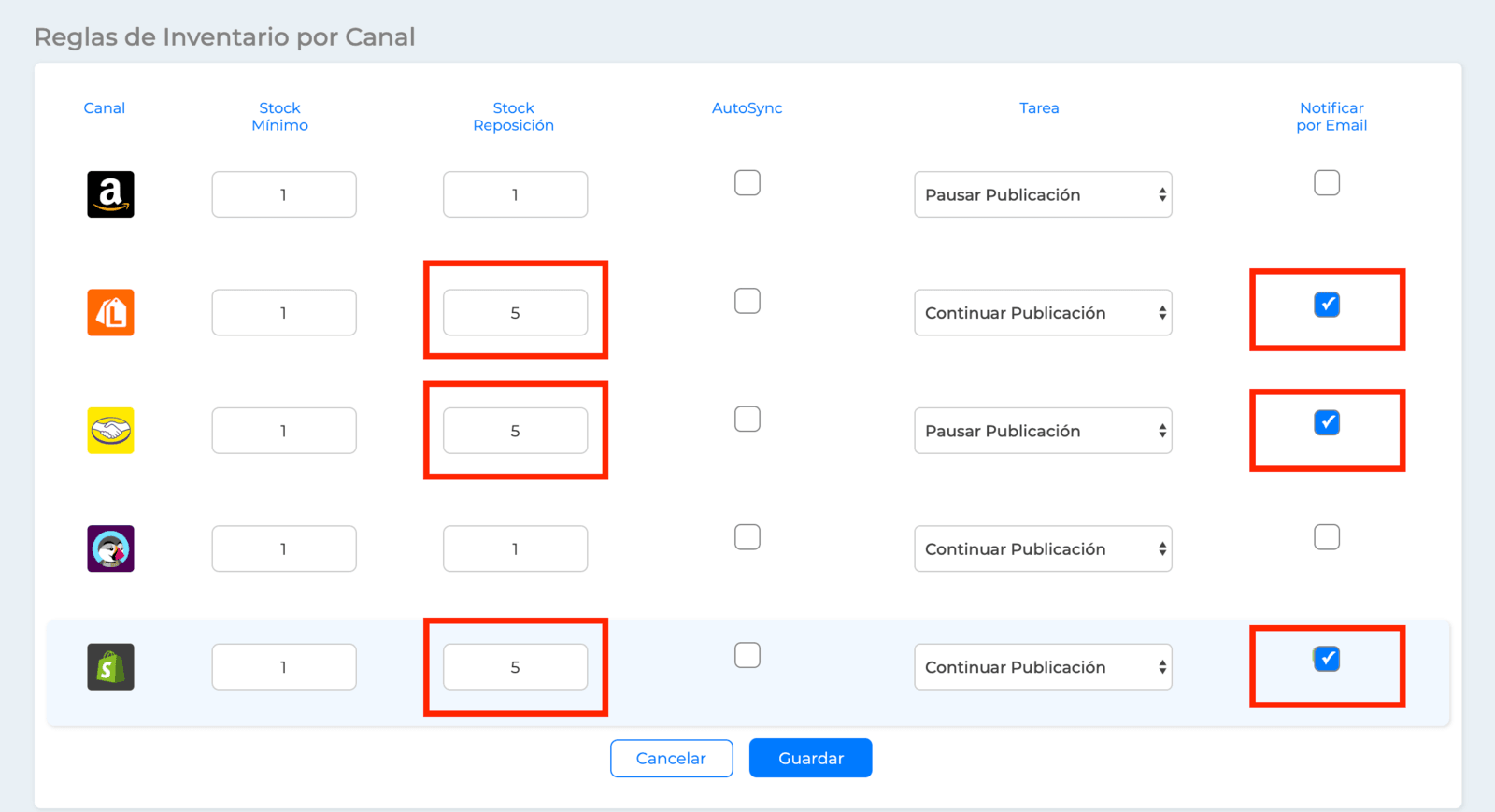Focus Shopify's Stock Reposición field
The width and height of the screenshot is (1495, 812).
515,667
